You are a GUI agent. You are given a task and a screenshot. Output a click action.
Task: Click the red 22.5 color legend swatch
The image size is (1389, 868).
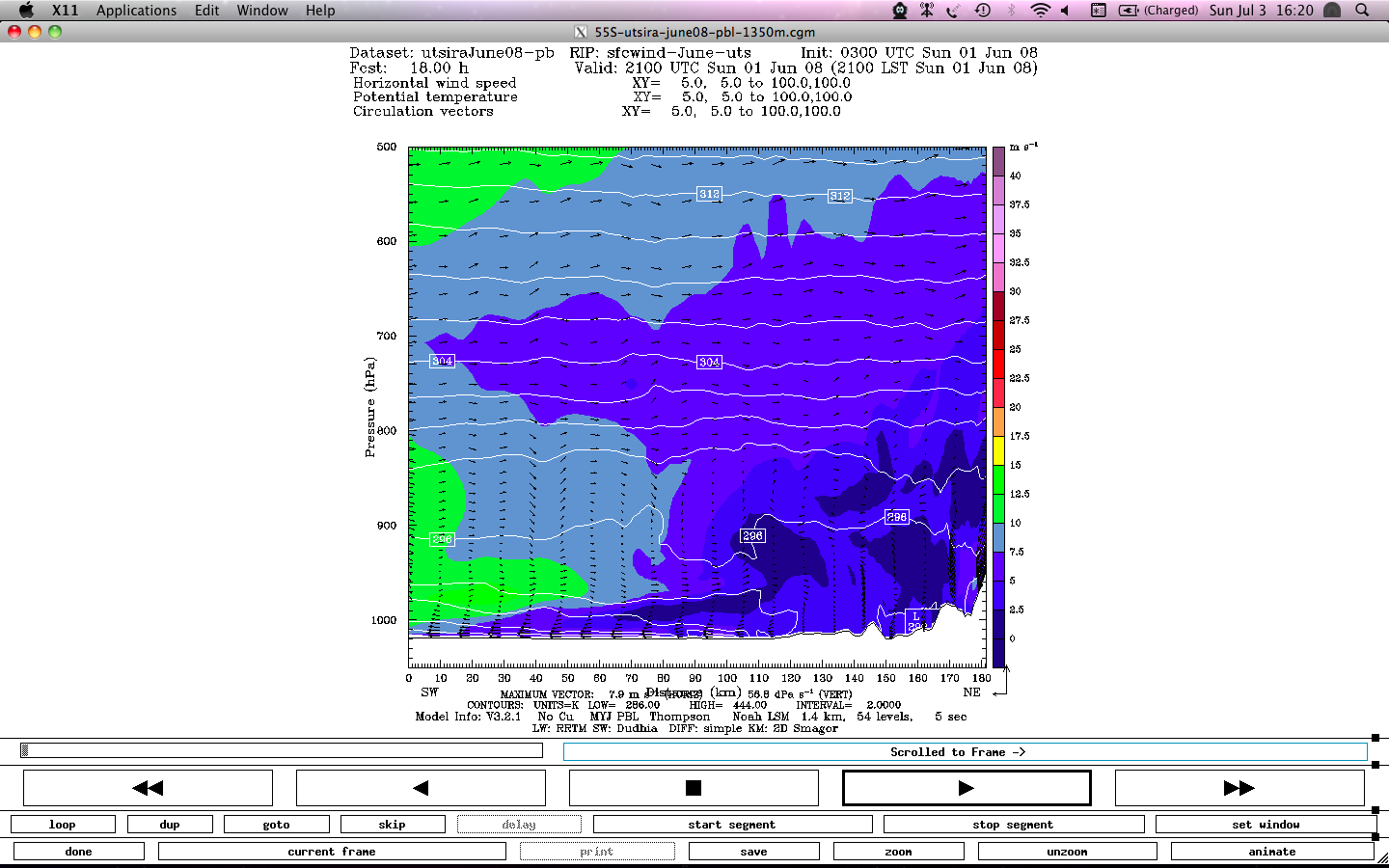999,365
